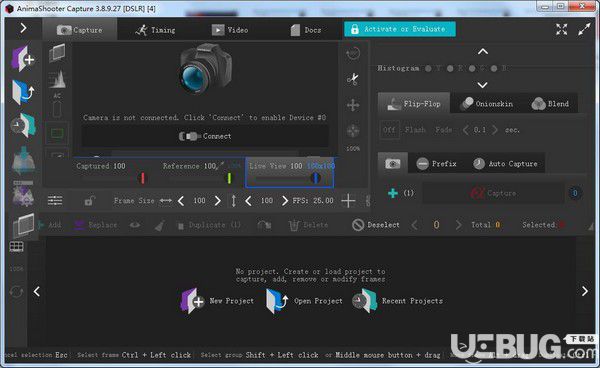This screenshot has height=368, width=600.
Task: Switch to the Flip-Flop mode tab
Action: pyautogui.click(x=414, y=103)
